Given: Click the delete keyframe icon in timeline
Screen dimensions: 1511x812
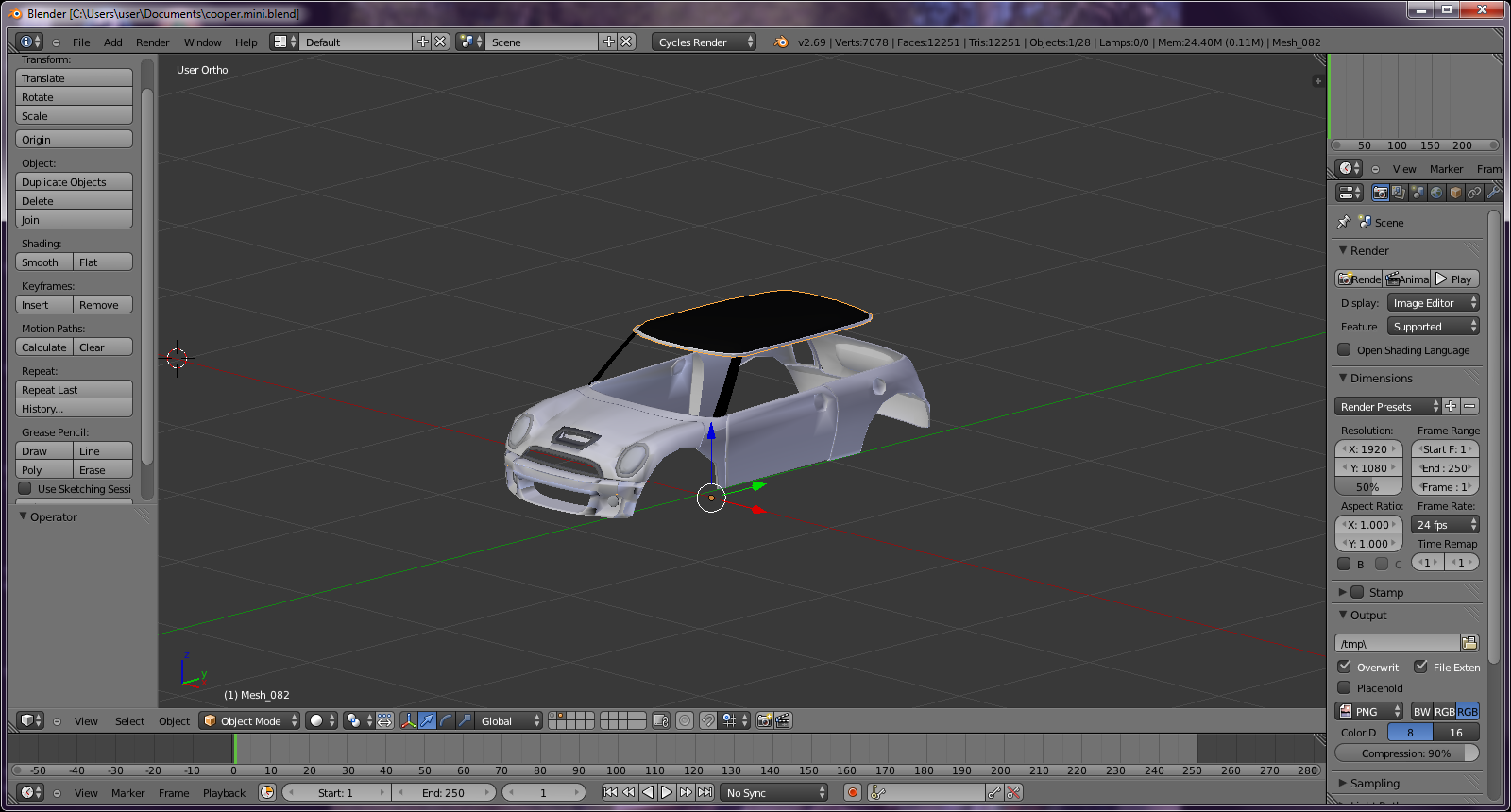Looking at the screenshot, I should pos(1013,792).
